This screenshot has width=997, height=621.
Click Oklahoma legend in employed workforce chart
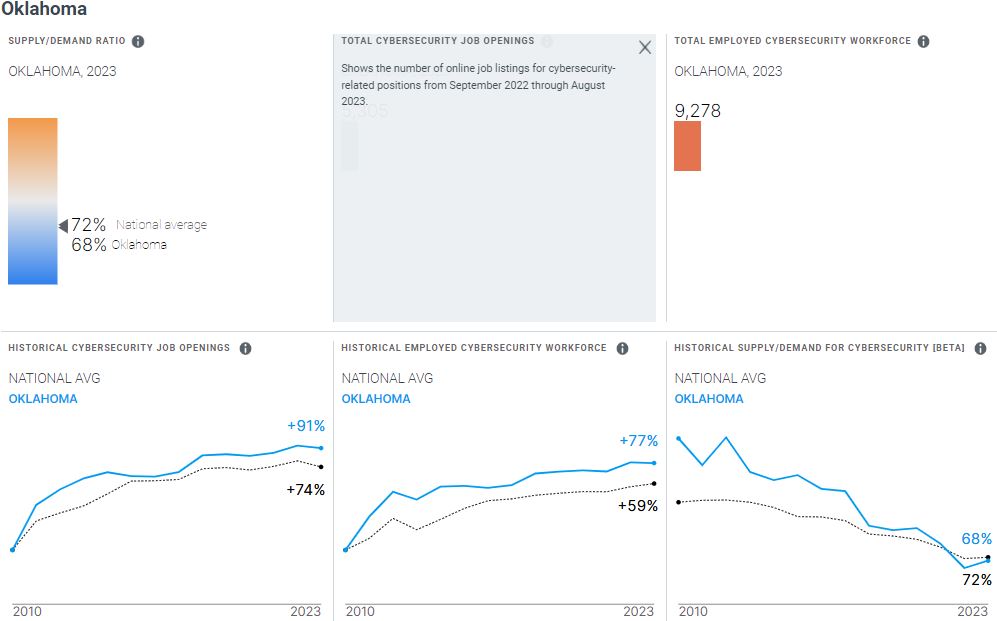click(376, 399)
